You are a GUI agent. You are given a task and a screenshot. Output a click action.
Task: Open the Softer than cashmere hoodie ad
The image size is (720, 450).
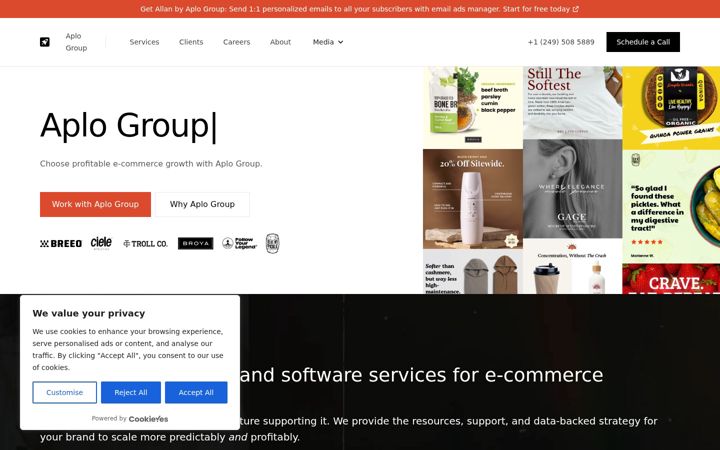point(472,272)
